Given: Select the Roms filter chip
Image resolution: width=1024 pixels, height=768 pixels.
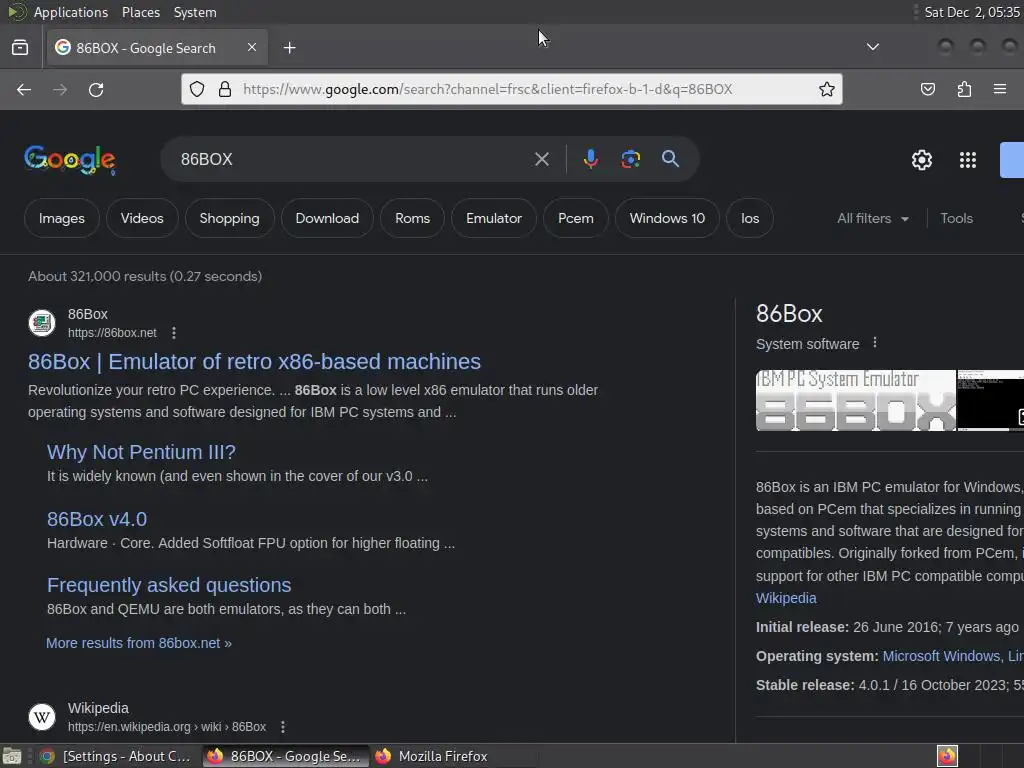Looking at the screenshot, I should click(x=412, y=218).
